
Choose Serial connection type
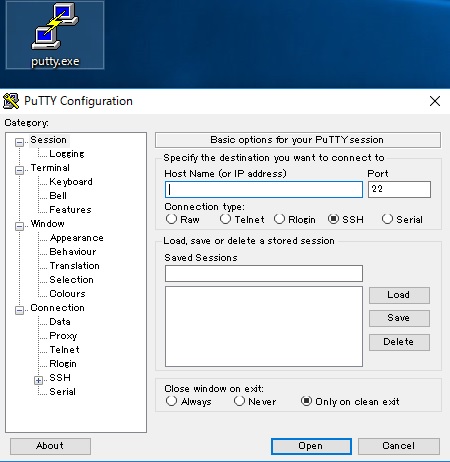click(402, 219)
